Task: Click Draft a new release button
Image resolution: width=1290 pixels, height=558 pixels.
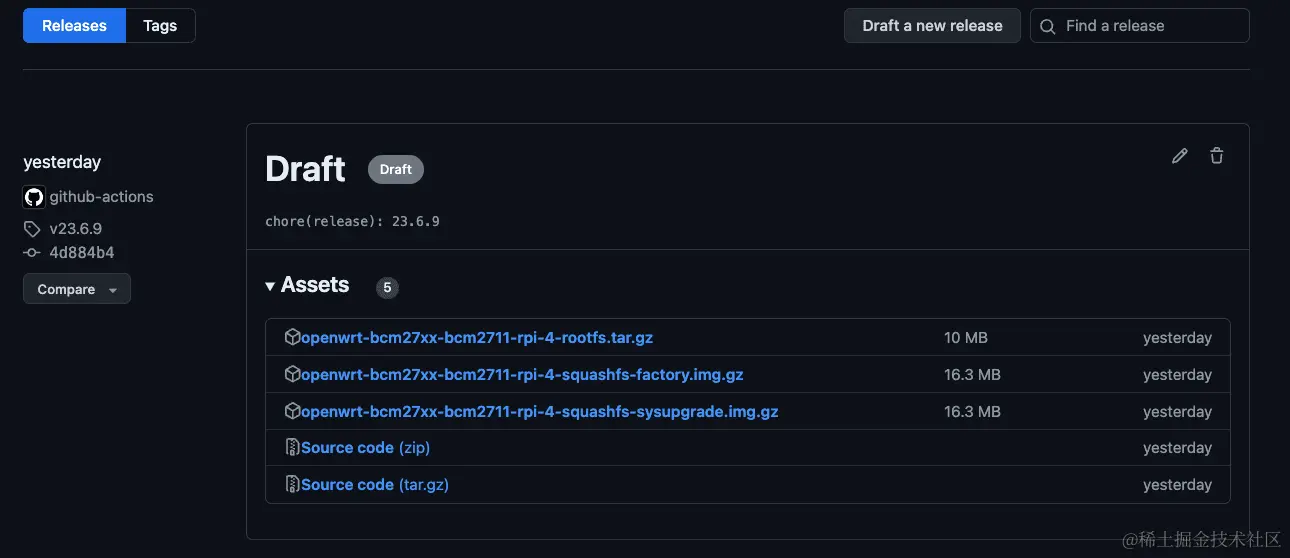Action: (932, 26)
